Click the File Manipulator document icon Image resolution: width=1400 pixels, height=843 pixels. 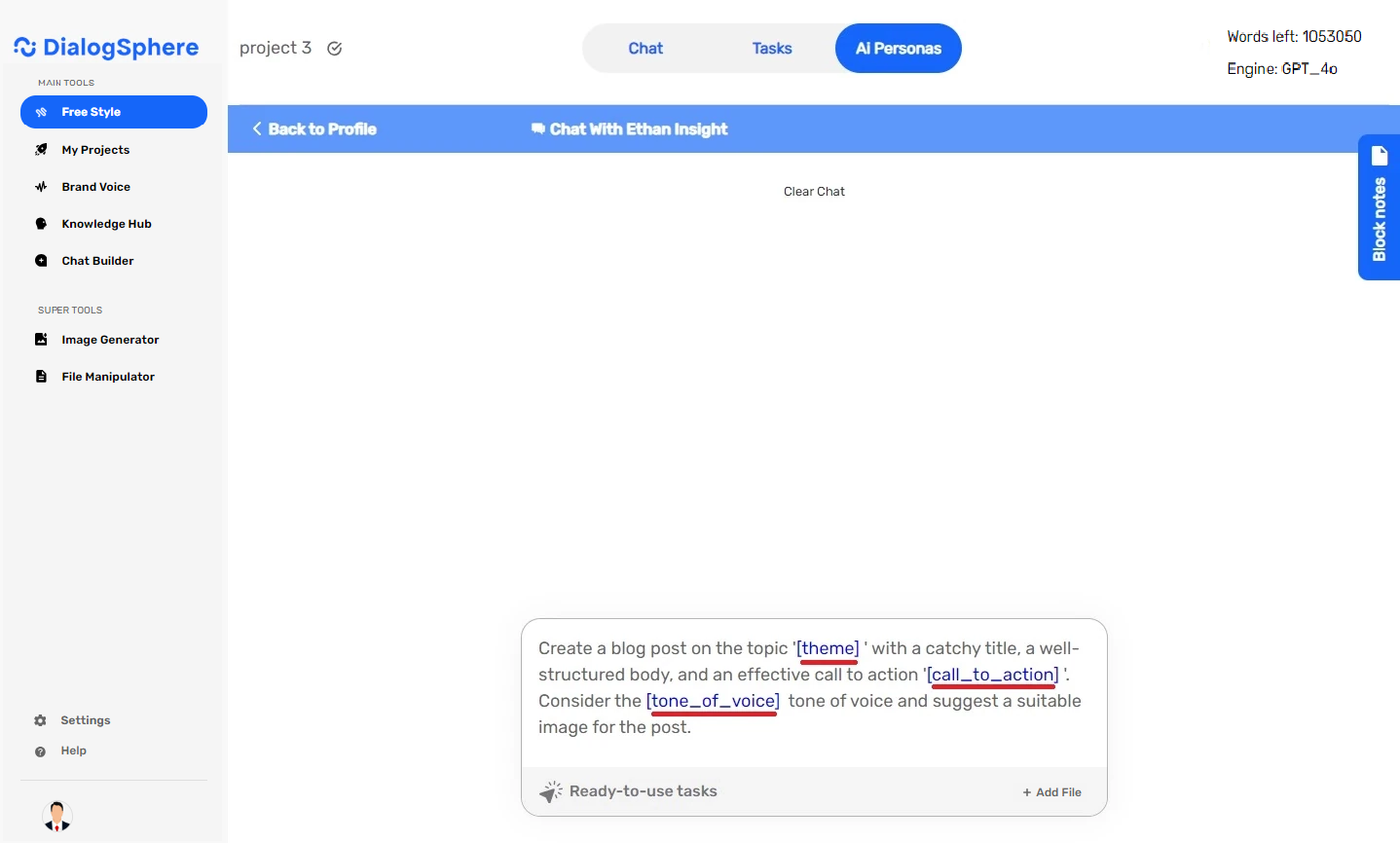click(41, 377)
